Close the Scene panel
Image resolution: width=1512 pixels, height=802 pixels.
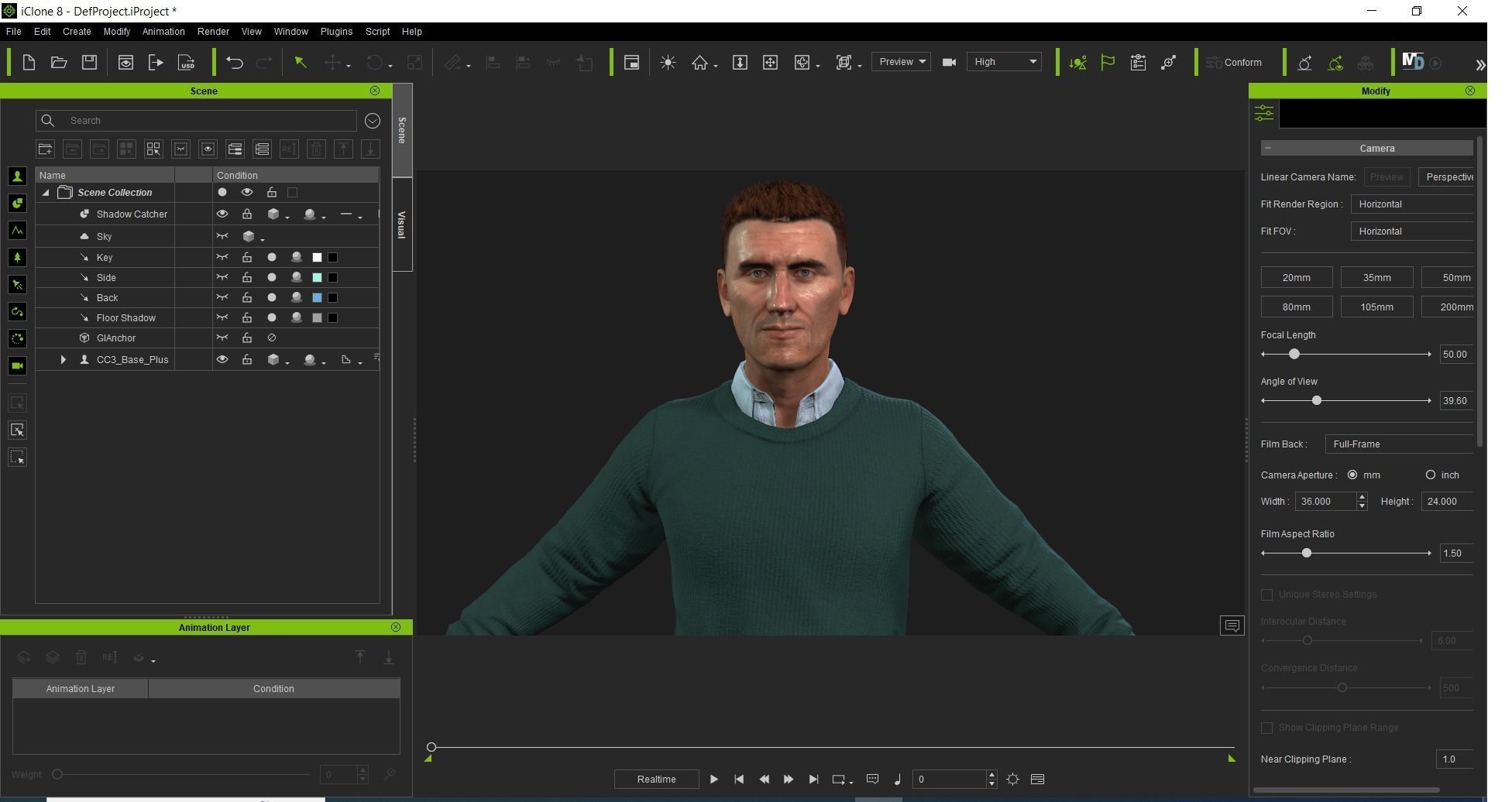[x=375, y=91]
